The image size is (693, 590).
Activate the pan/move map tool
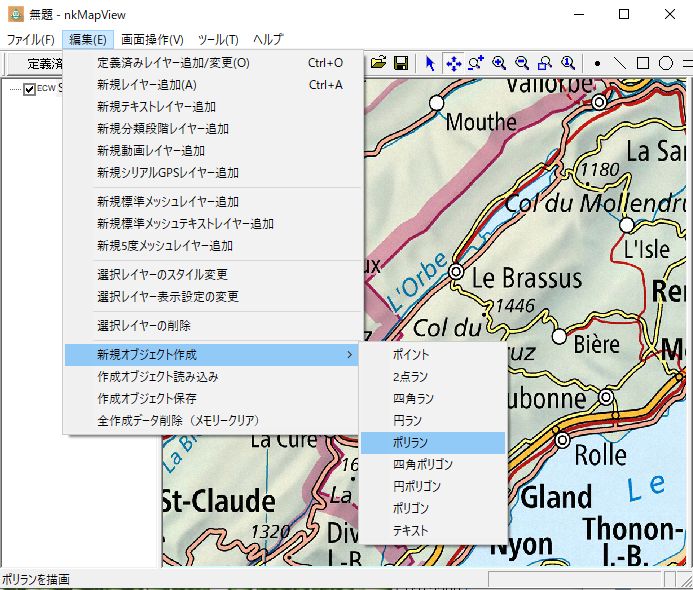(x=453, y=63)
